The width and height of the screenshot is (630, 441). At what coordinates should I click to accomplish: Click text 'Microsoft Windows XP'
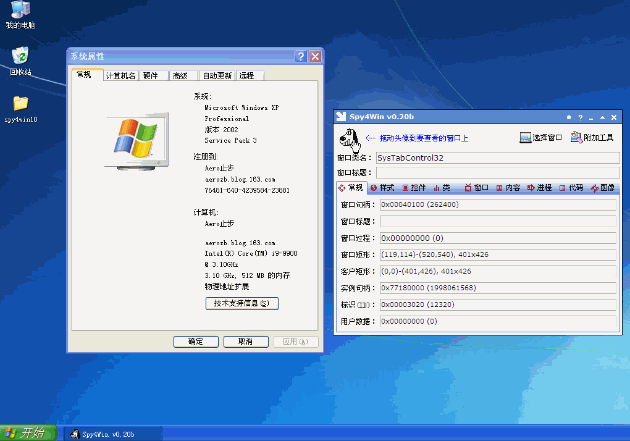pyautogui.click(x=241, y=108)
